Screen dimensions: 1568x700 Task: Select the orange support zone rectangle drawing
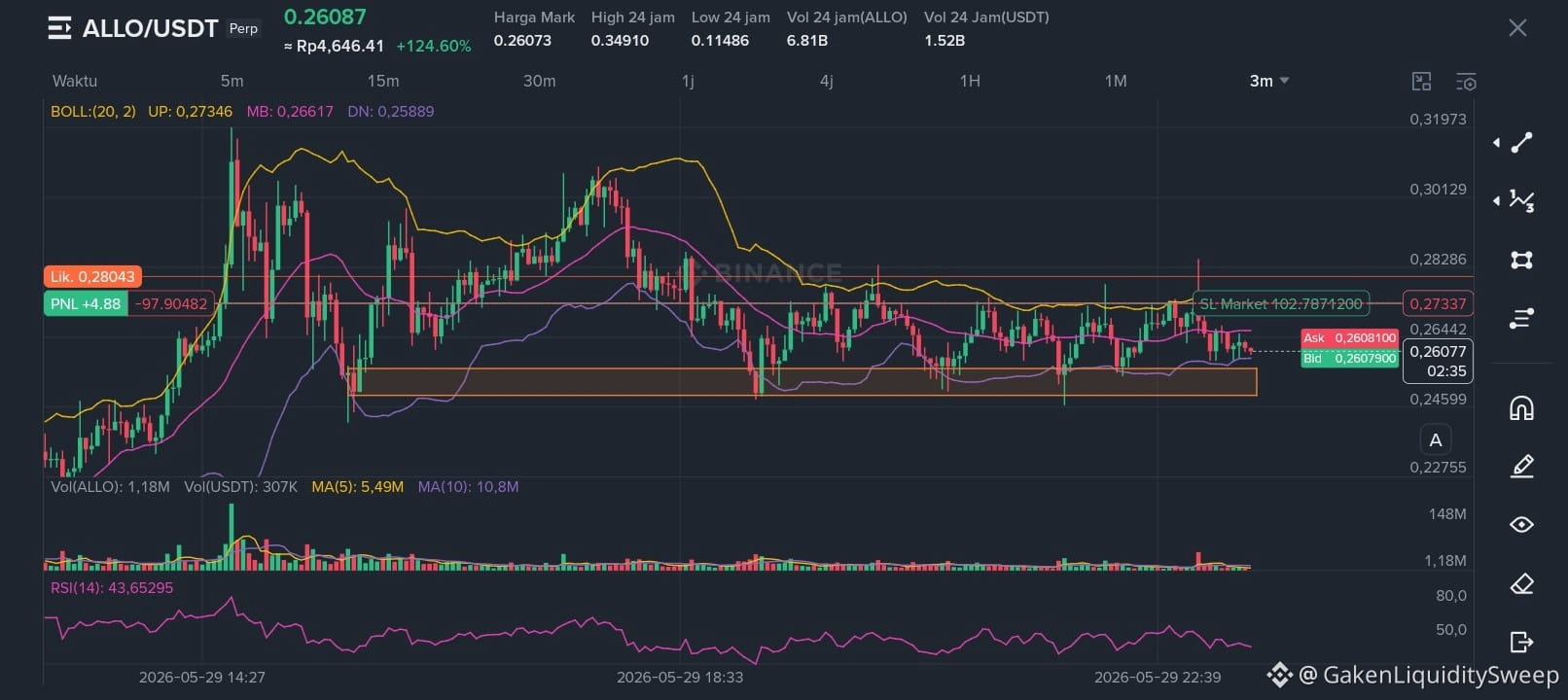click(802, 381)
